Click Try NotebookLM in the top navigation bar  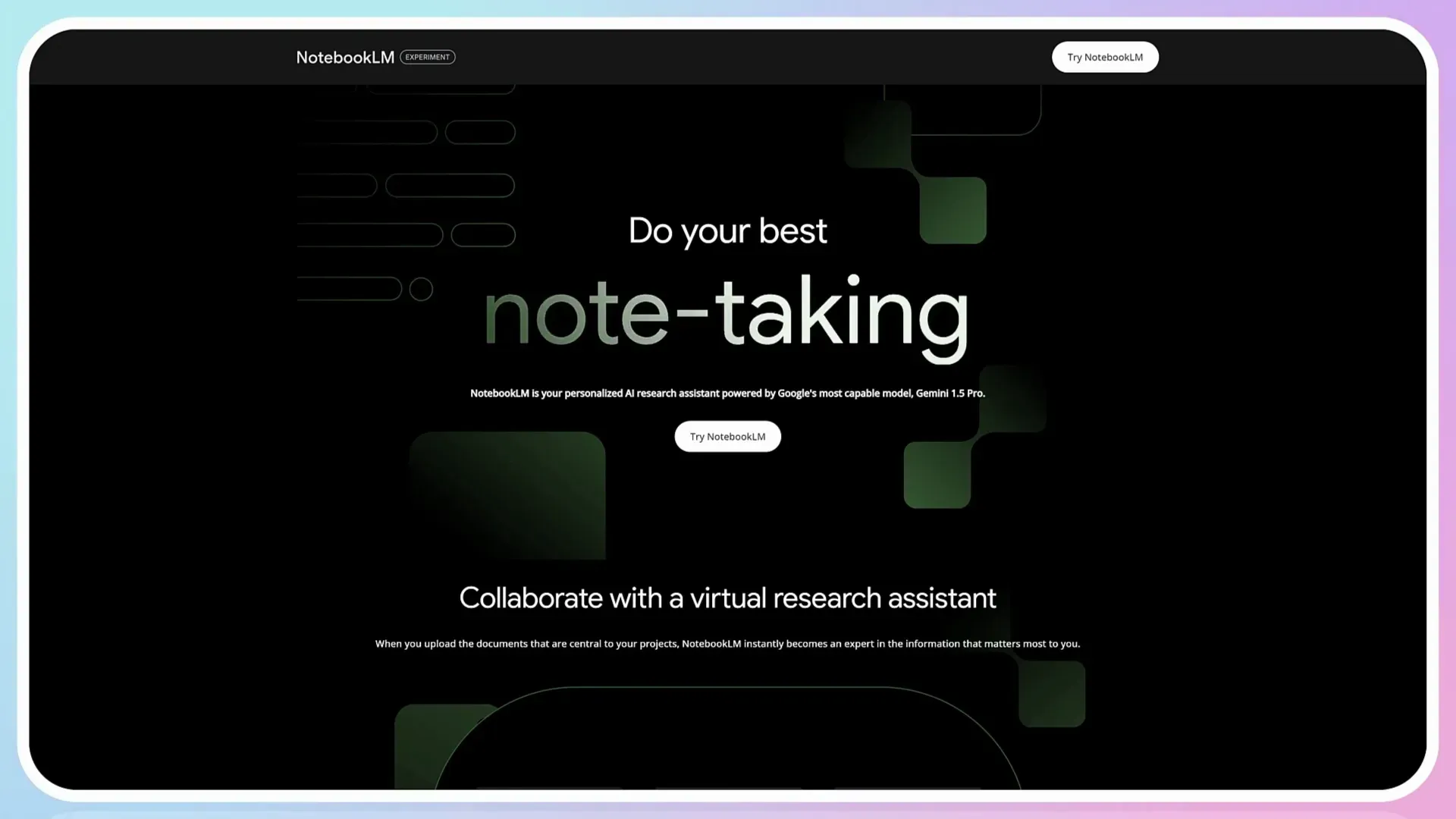coord(1105,57)
